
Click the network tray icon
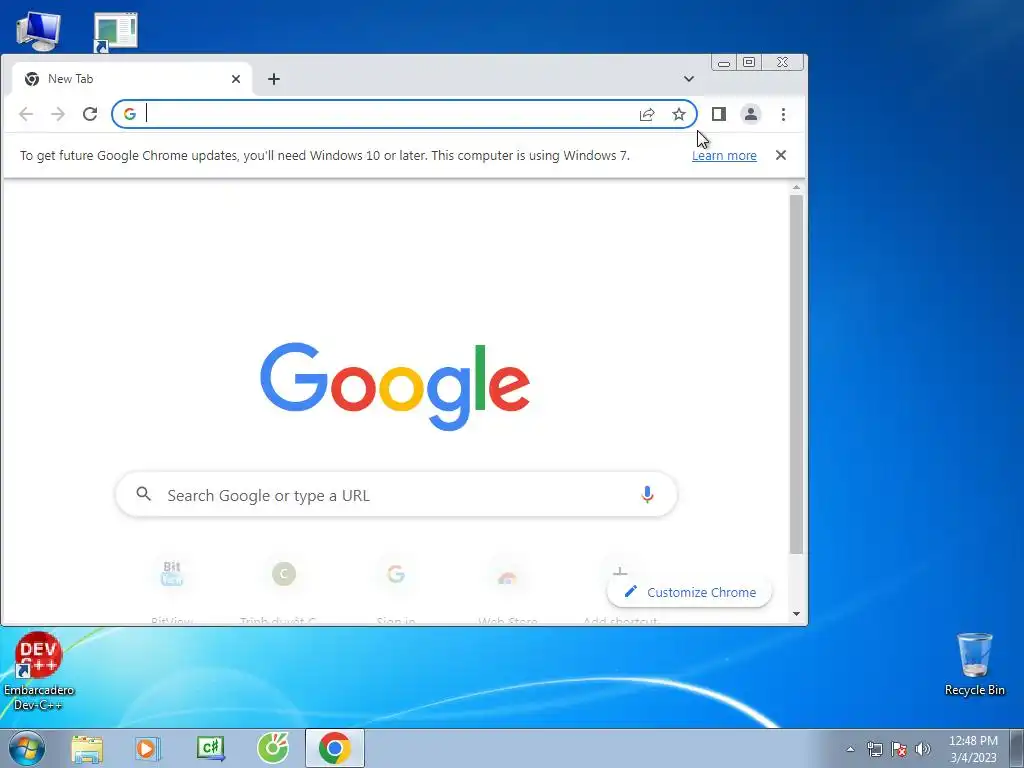click(874, 749)
